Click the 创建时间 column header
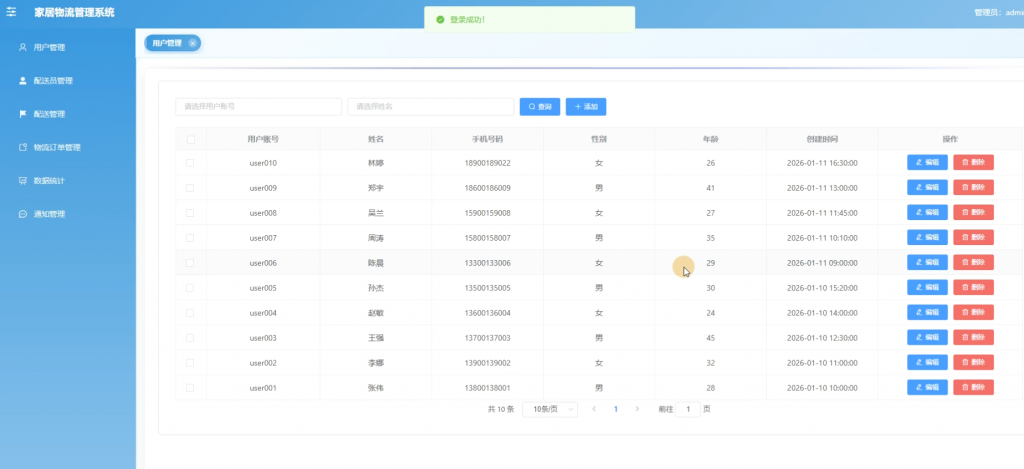This screenshot has height=469, width=1024. click(x=822, y=139)
